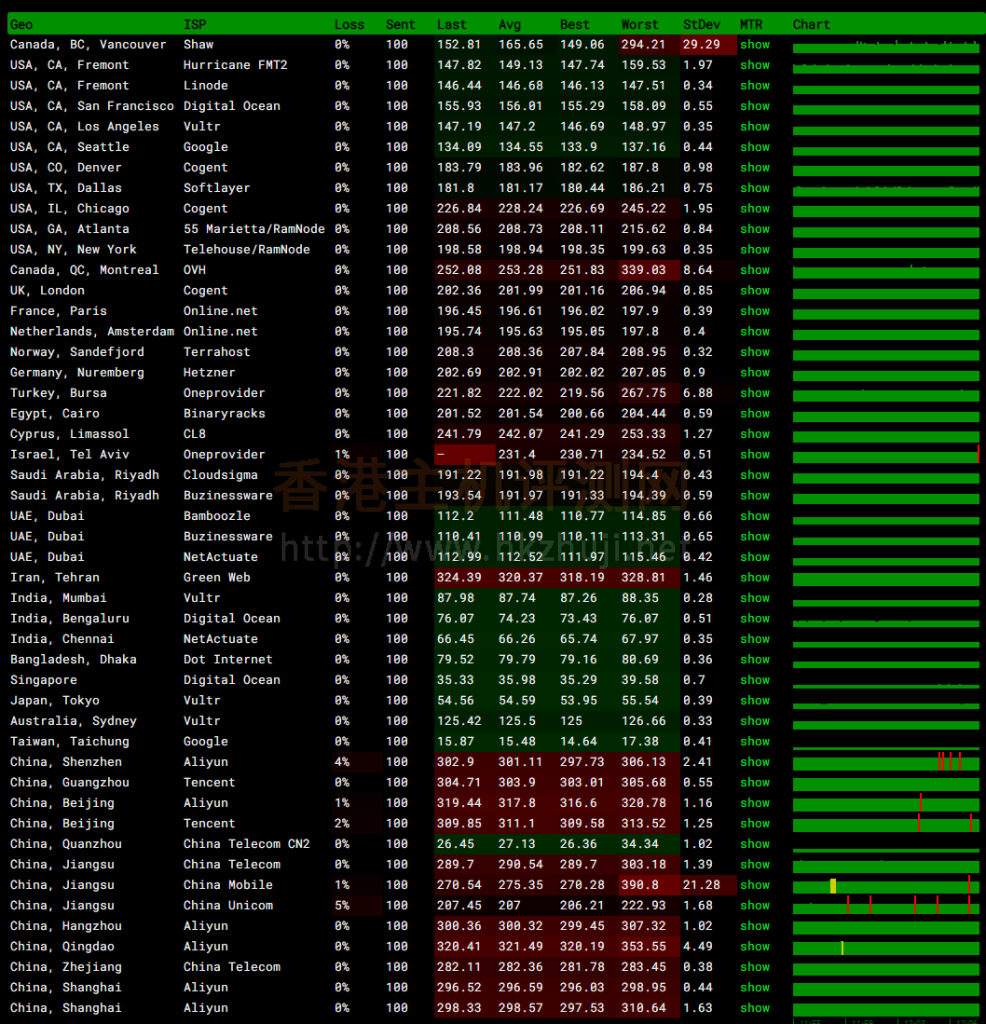Viewport: 986px width, 1024px height.
Task: Show MTR for Chicago Cogent
Action: coord(755,208)
